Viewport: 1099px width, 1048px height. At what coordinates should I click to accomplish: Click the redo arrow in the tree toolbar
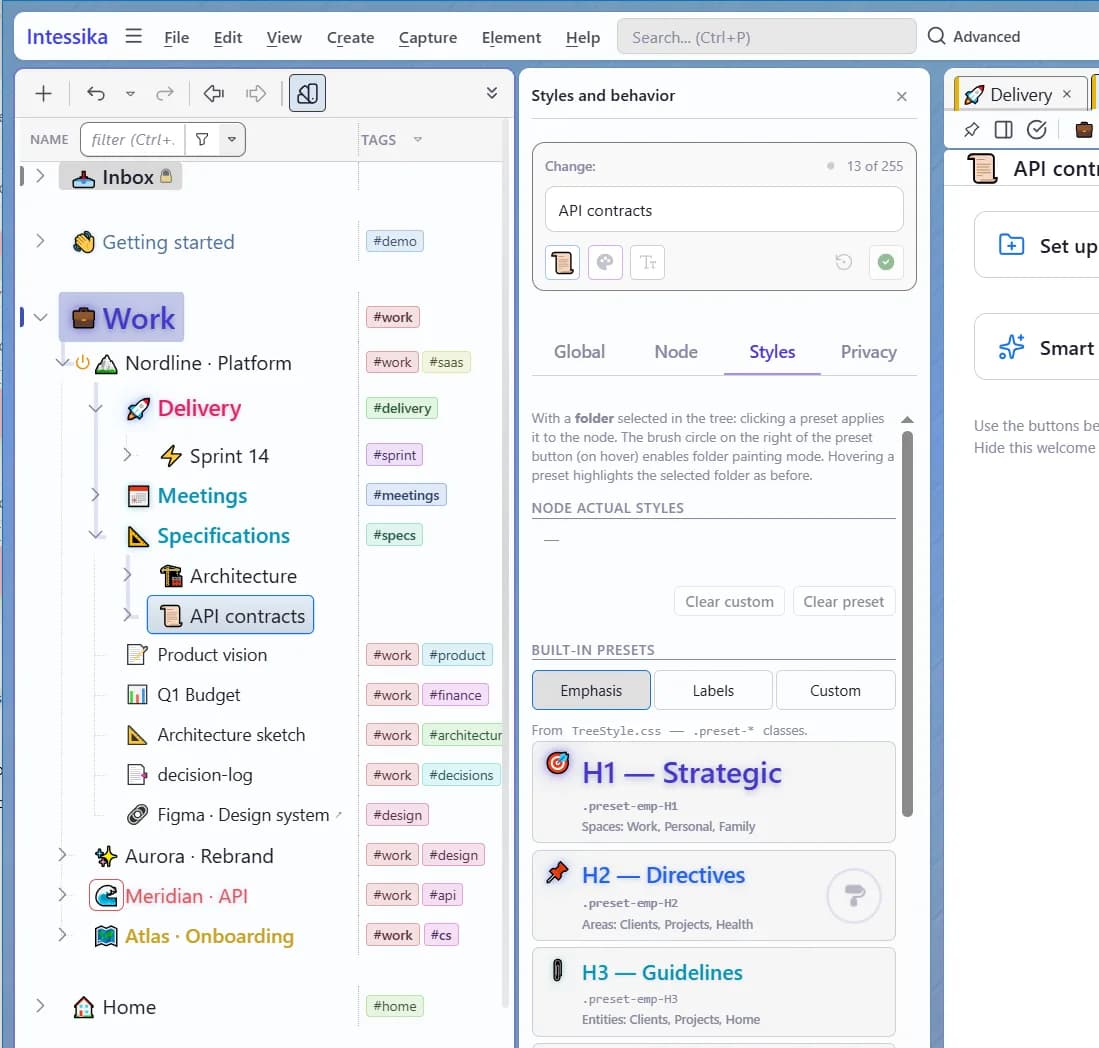point(165,93)
